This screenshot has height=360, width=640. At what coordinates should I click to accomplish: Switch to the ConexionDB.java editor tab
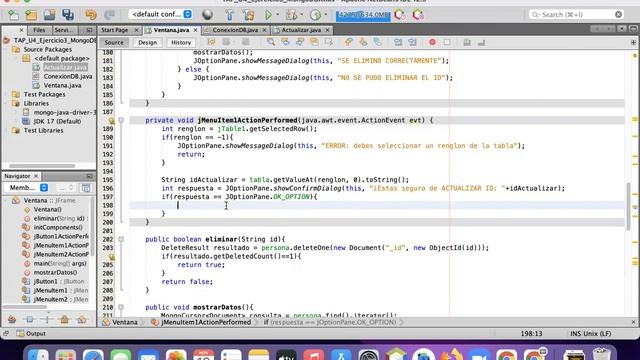pyautogui.click(x=236, y=30)
